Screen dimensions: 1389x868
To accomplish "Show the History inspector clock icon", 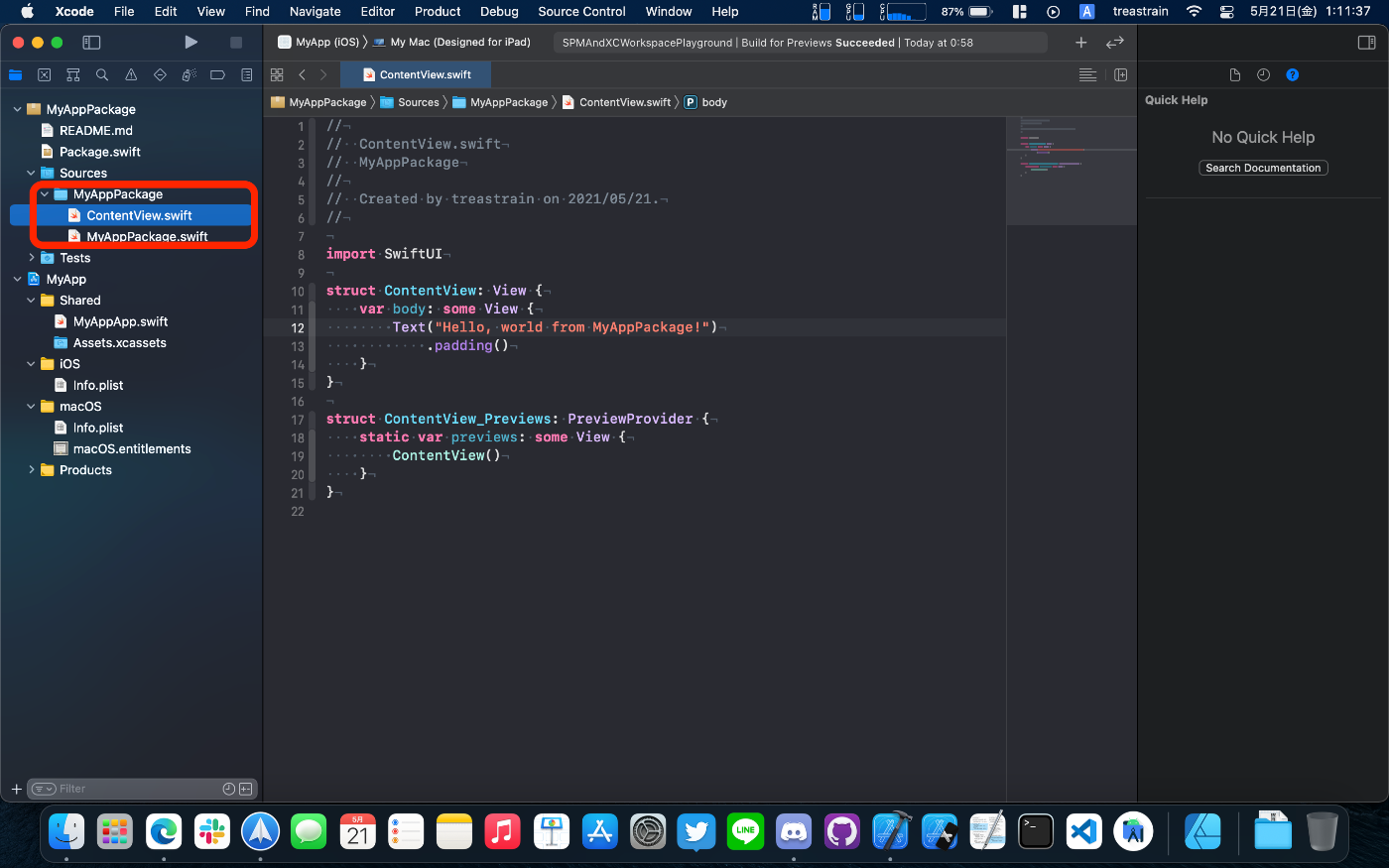I will pos(1263,75).
